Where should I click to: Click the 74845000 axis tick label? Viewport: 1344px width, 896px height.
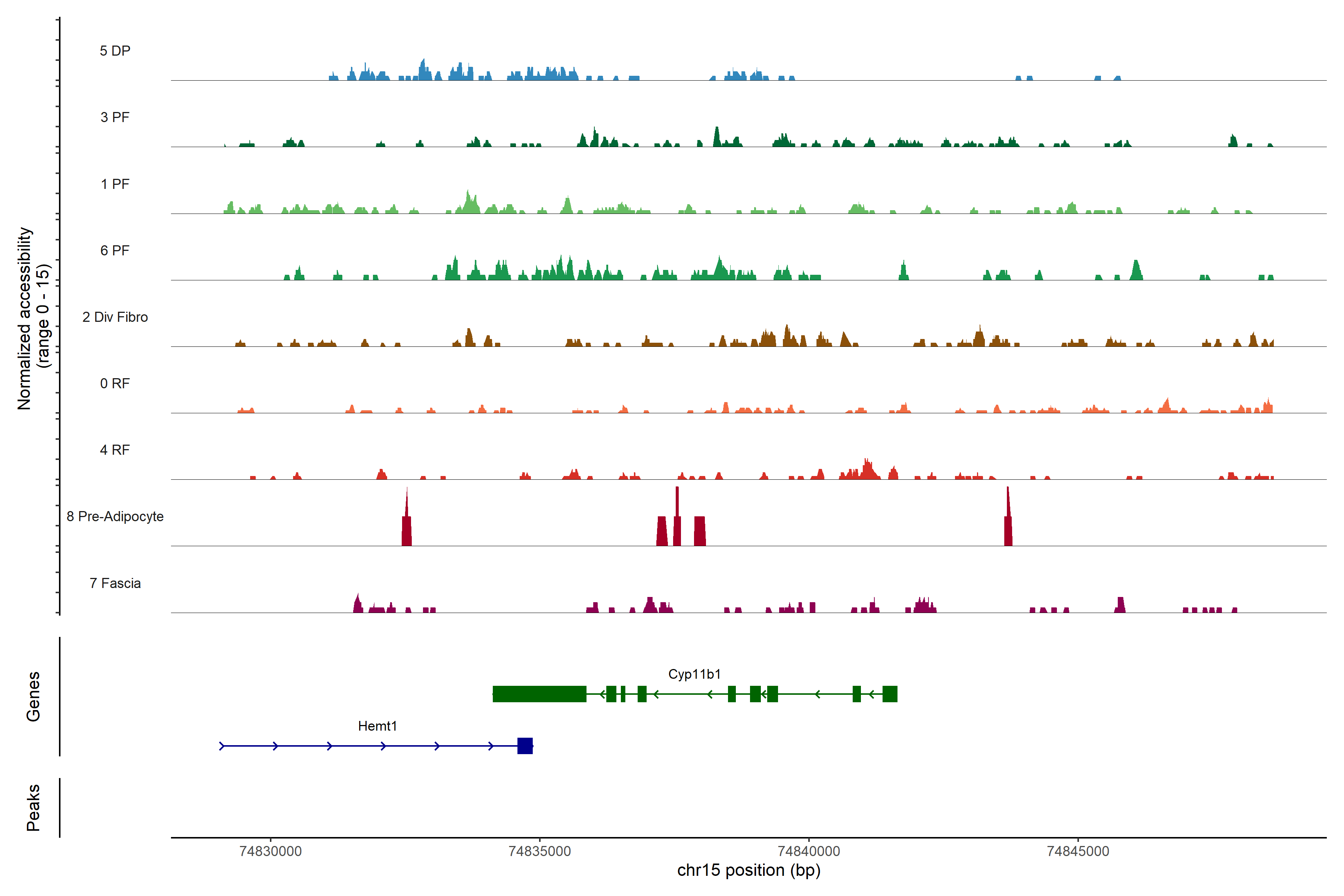coord(1078,851)
